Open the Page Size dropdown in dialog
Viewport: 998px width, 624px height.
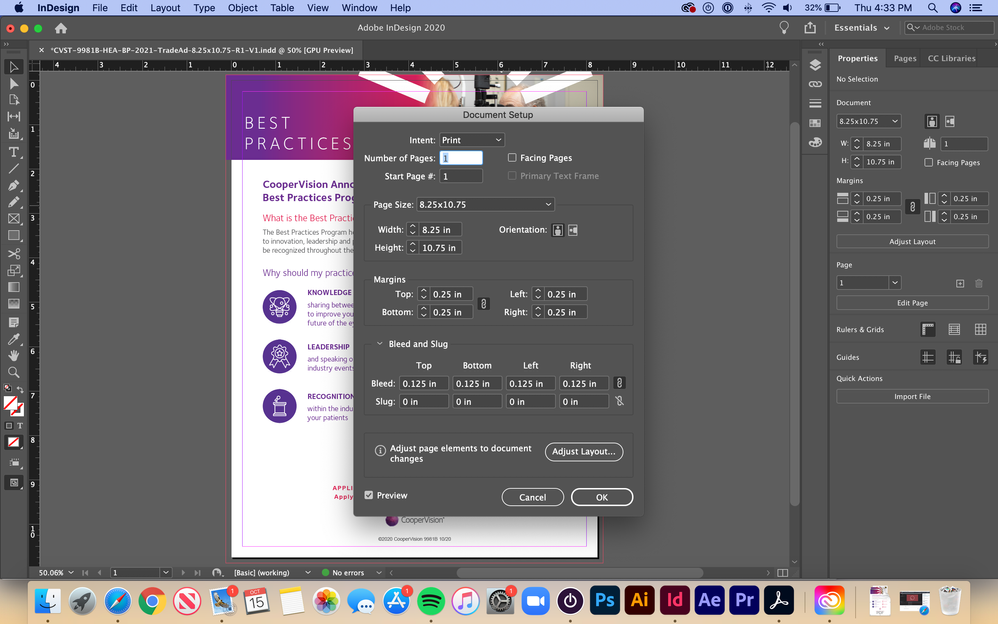[x=485, y=204]
